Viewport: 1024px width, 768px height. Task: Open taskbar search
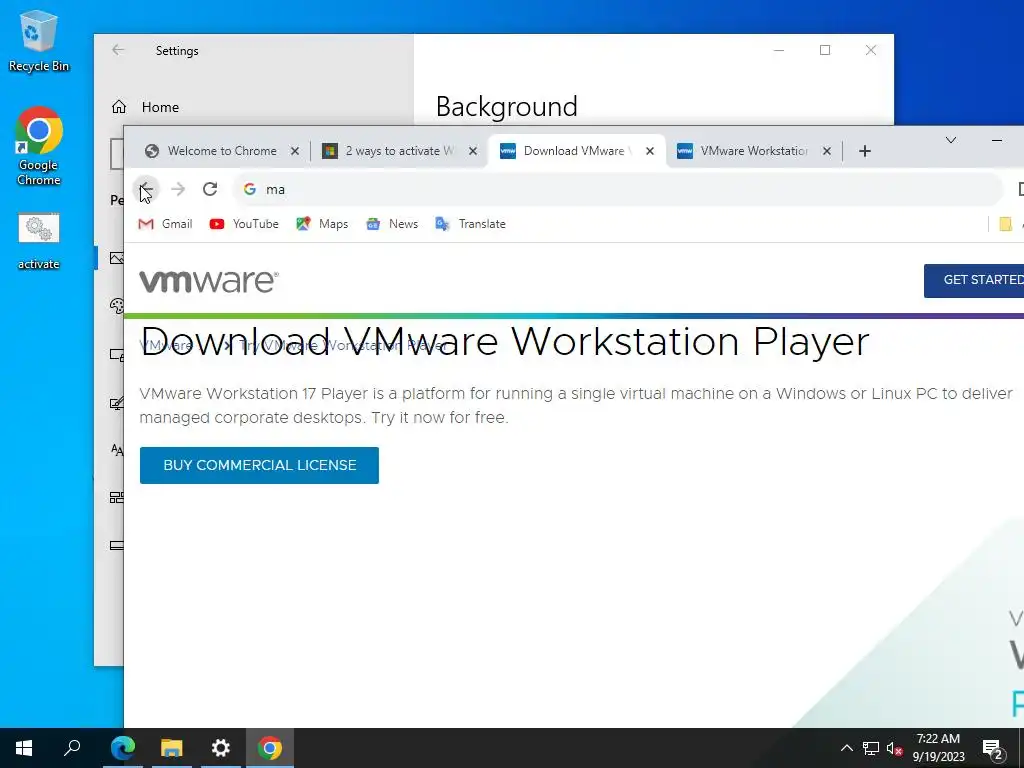click(x=72, y=748)
